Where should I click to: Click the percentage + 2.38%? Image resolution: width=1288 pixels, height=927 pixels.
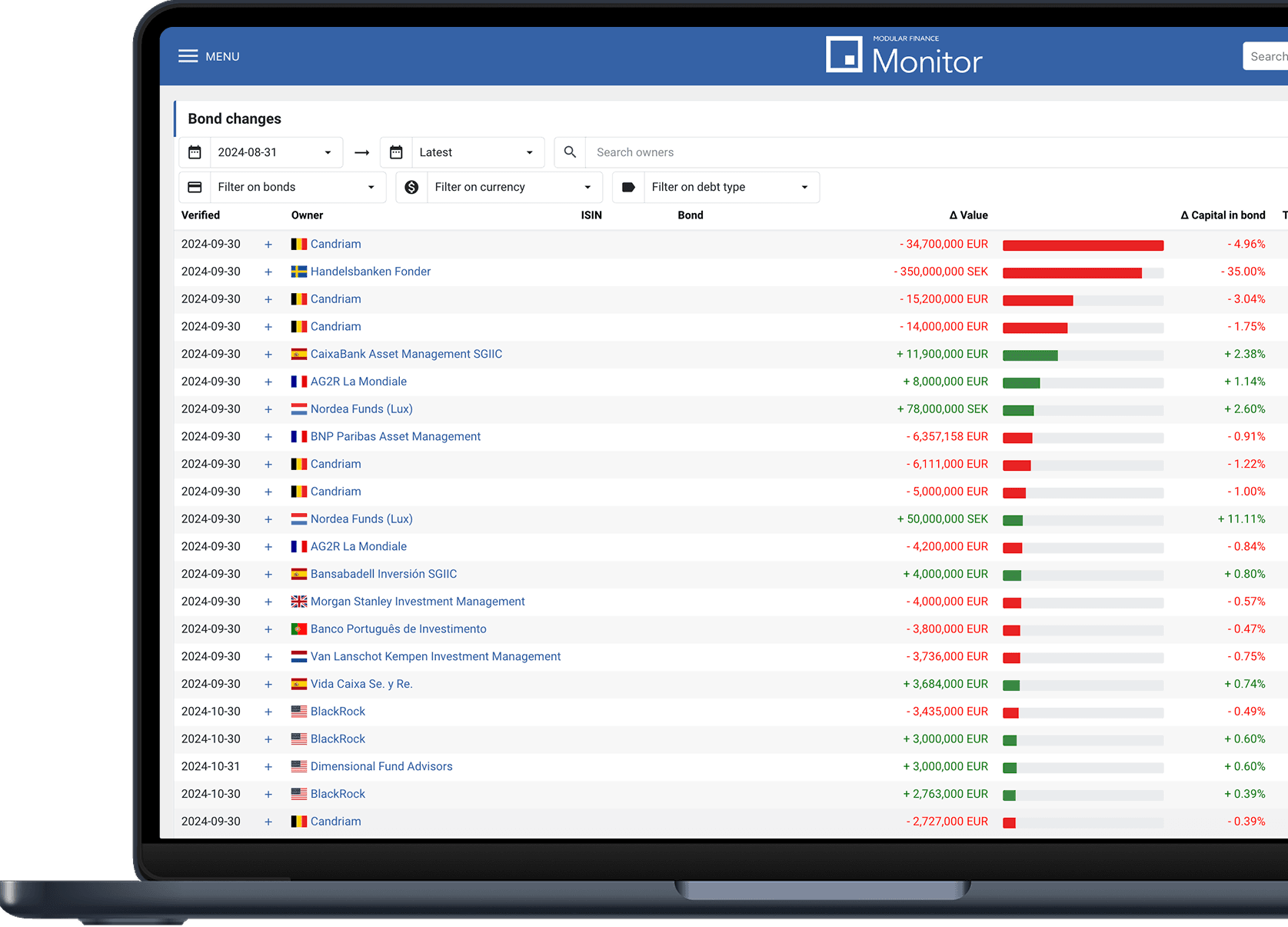(1245, 354)
